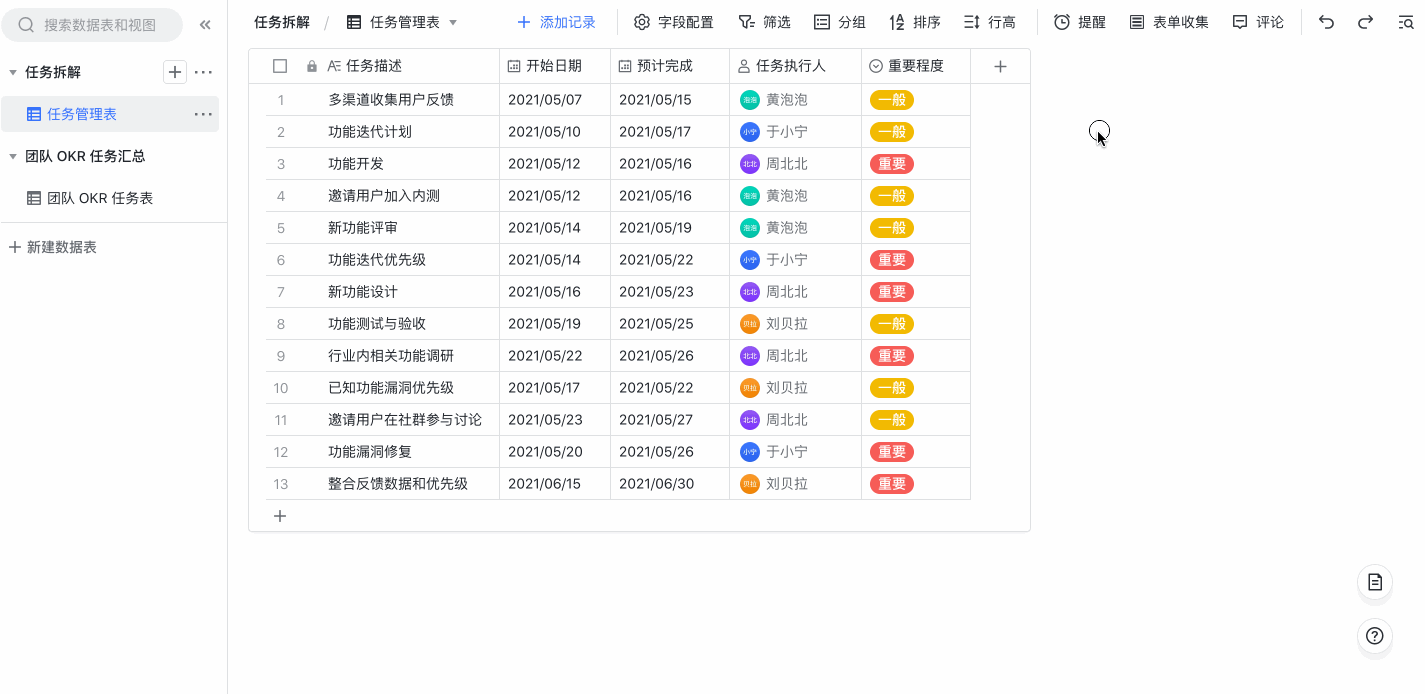This screenshot has width=1425, height=694.
Task: Click the 添加记录 button
Action: coord(556,22)
